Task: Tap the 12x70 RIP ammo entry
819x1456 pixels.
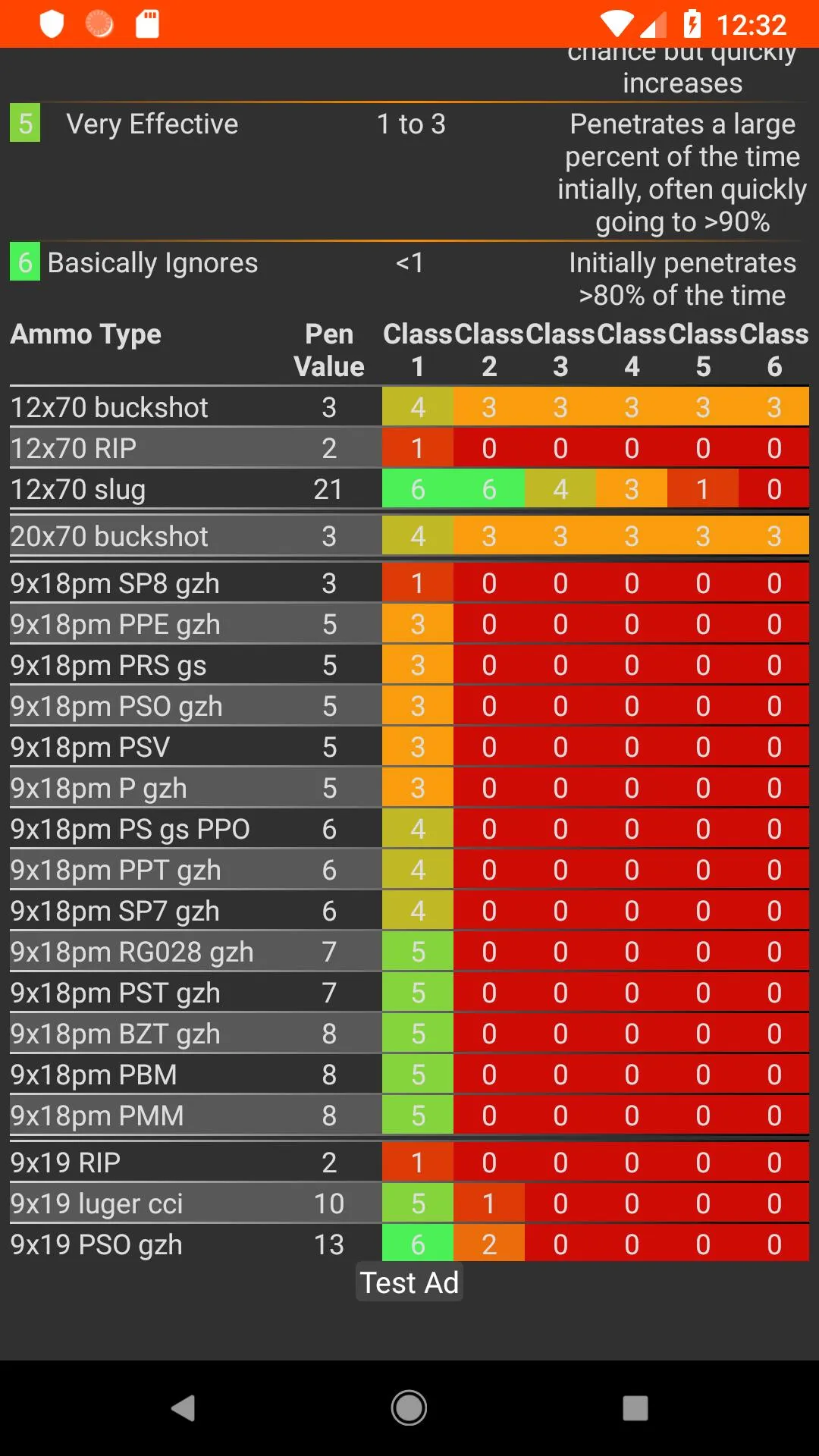Action: [74, 448]
